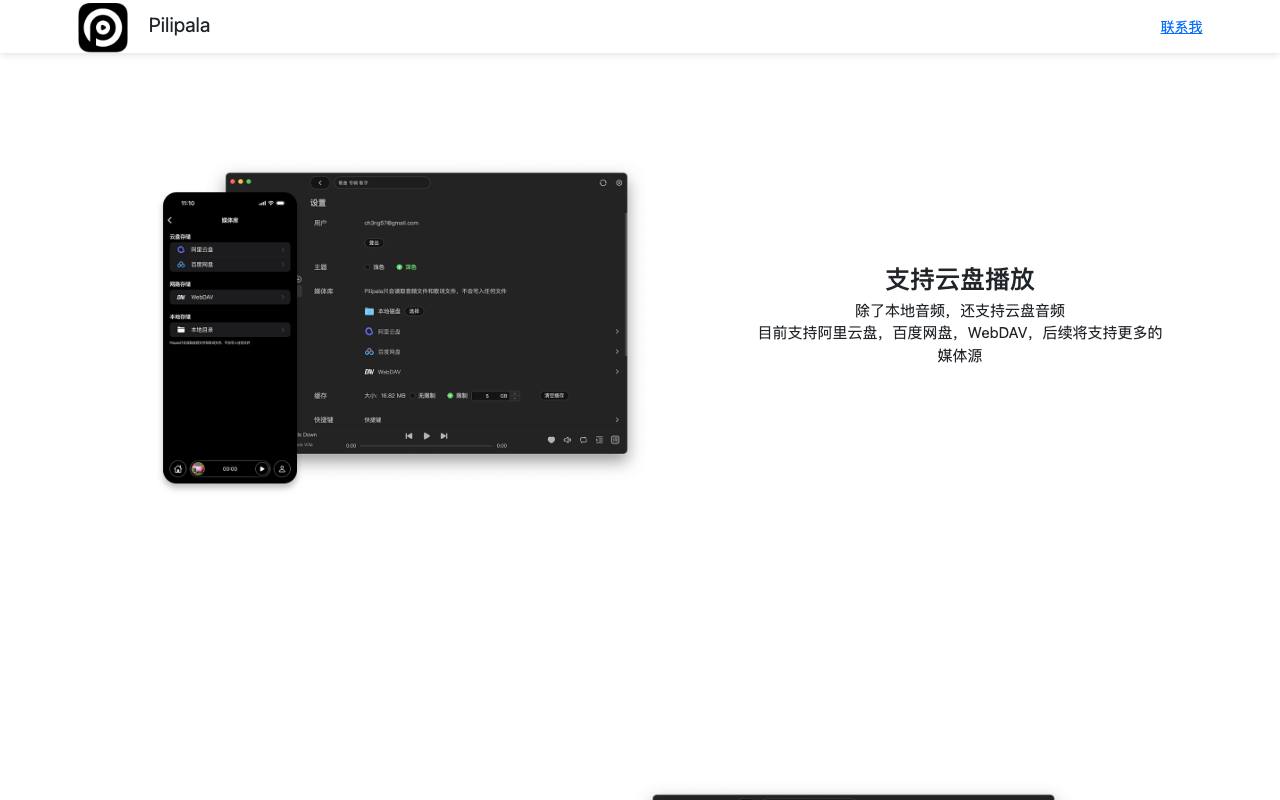Click the volume speaker icon in player bar
Screen dimensions: 1280x800
click(567, 440)
